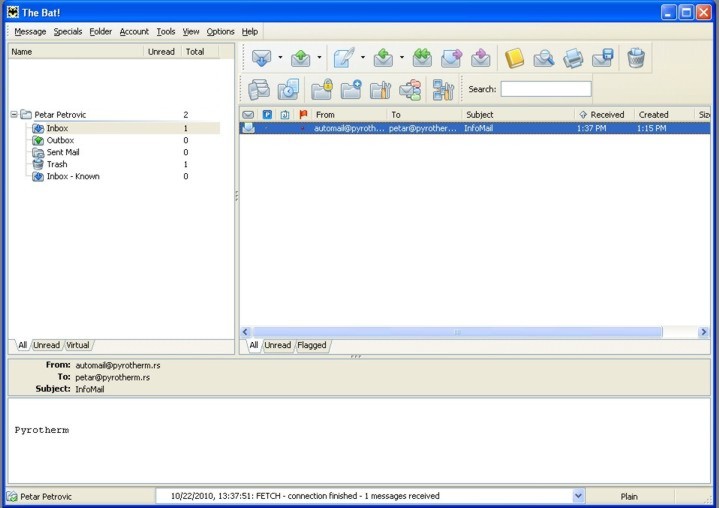Image resolution: width=719 pixels, height=508 pixels.
Task: Open dropdown arrow next to Get new mail
Action: coord(280,58)
